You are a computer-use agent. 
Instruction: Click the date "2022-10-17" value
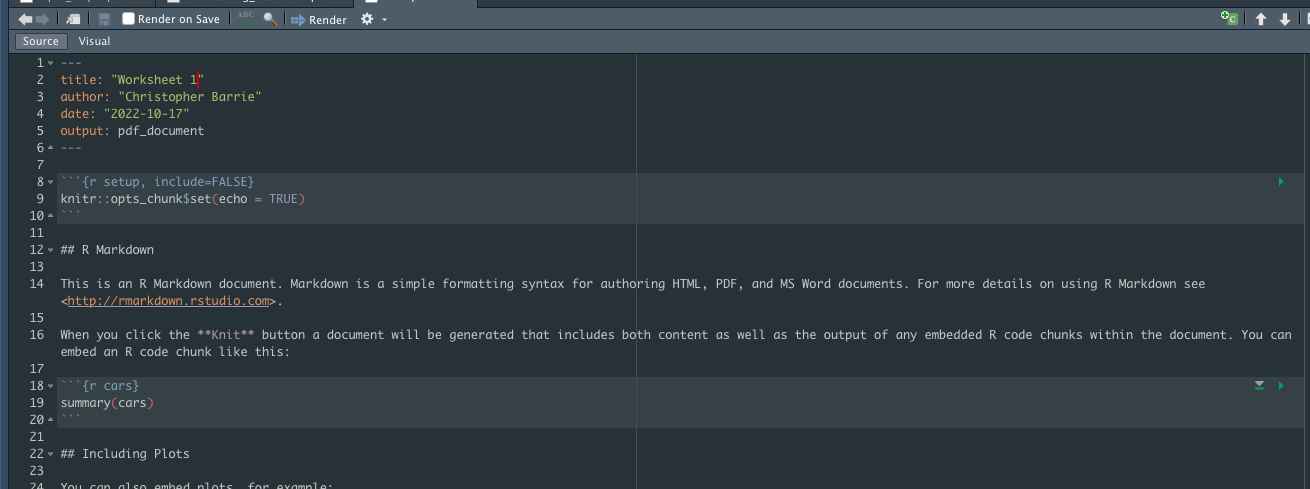tap(146, 114)
